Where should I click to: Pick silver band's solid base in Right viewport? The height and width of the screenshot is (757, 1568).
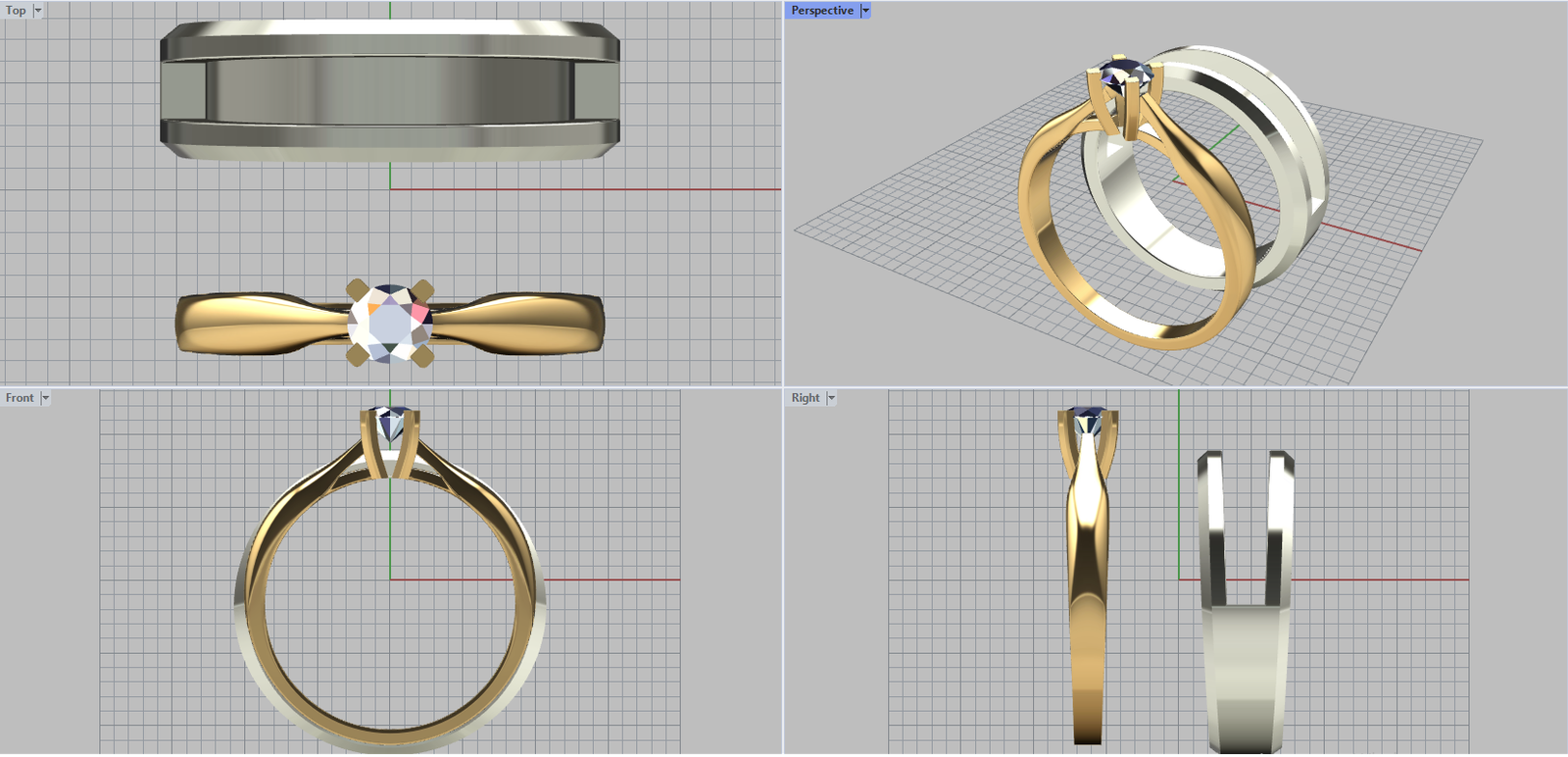click(1245, 677)
